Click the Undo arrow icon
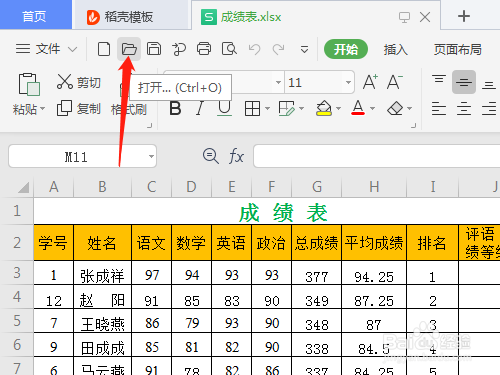The width and height of the screenshot is (500, 375). point(254,49)
